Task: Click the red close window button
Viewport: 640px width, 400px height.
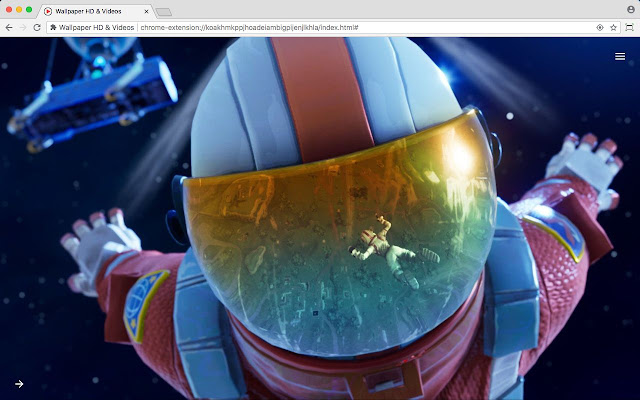Action: click(x=9, y=9)
